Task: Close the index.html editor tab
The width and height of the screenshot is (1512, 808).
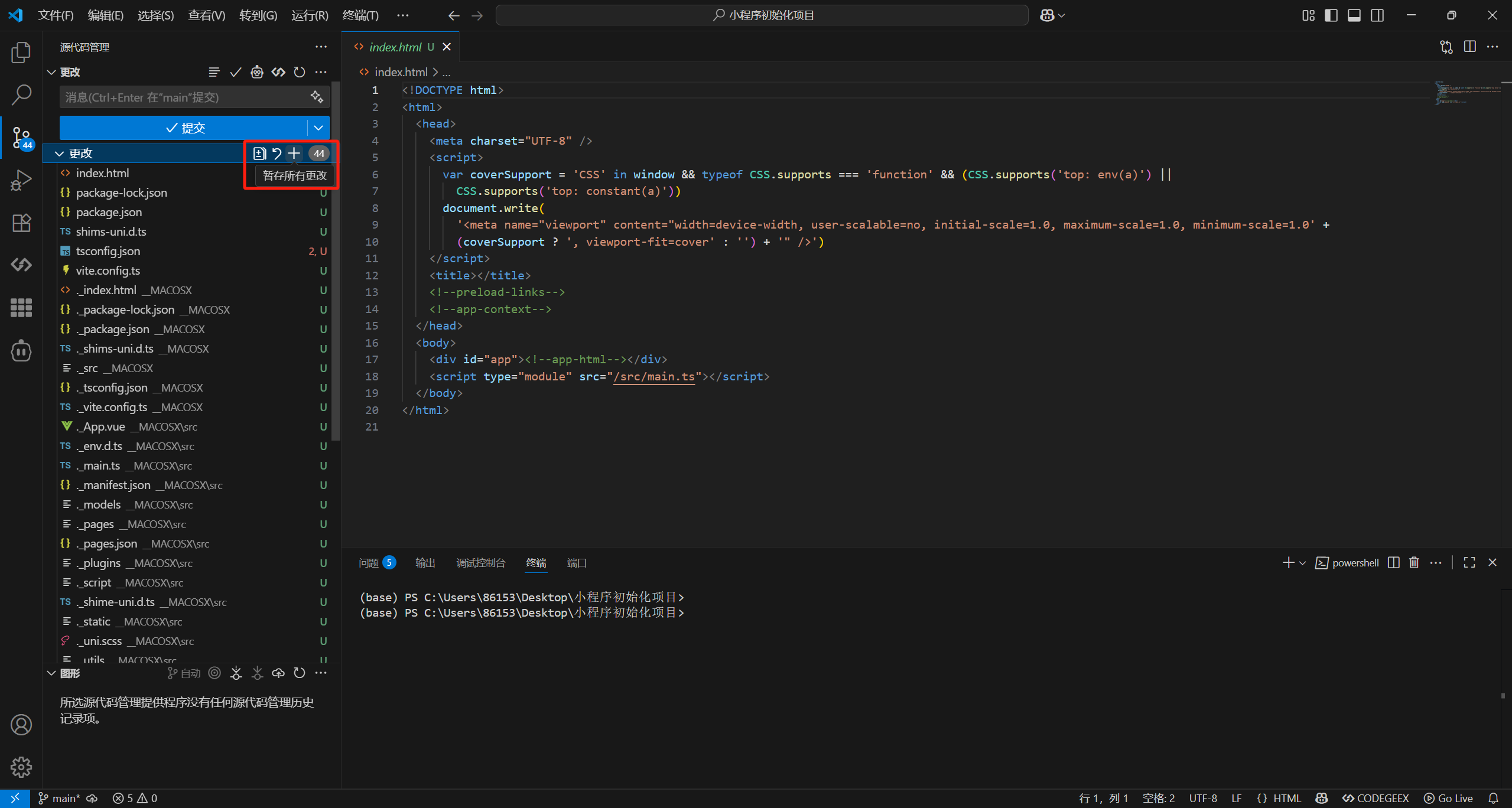Action: pyautogui.click(x=447, y=47)
